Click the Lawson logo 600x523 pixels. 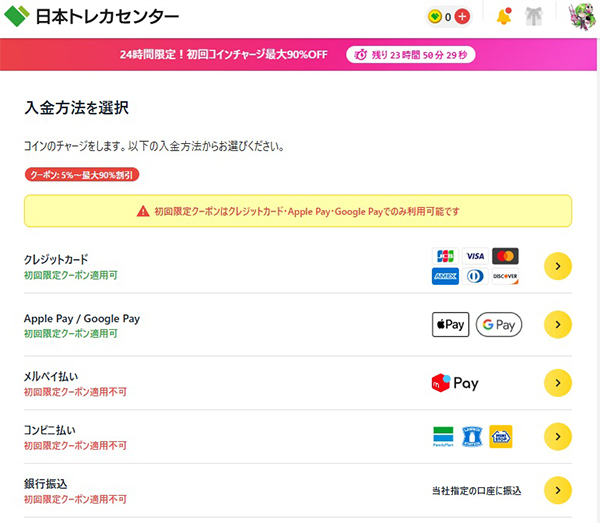point(472,437)
